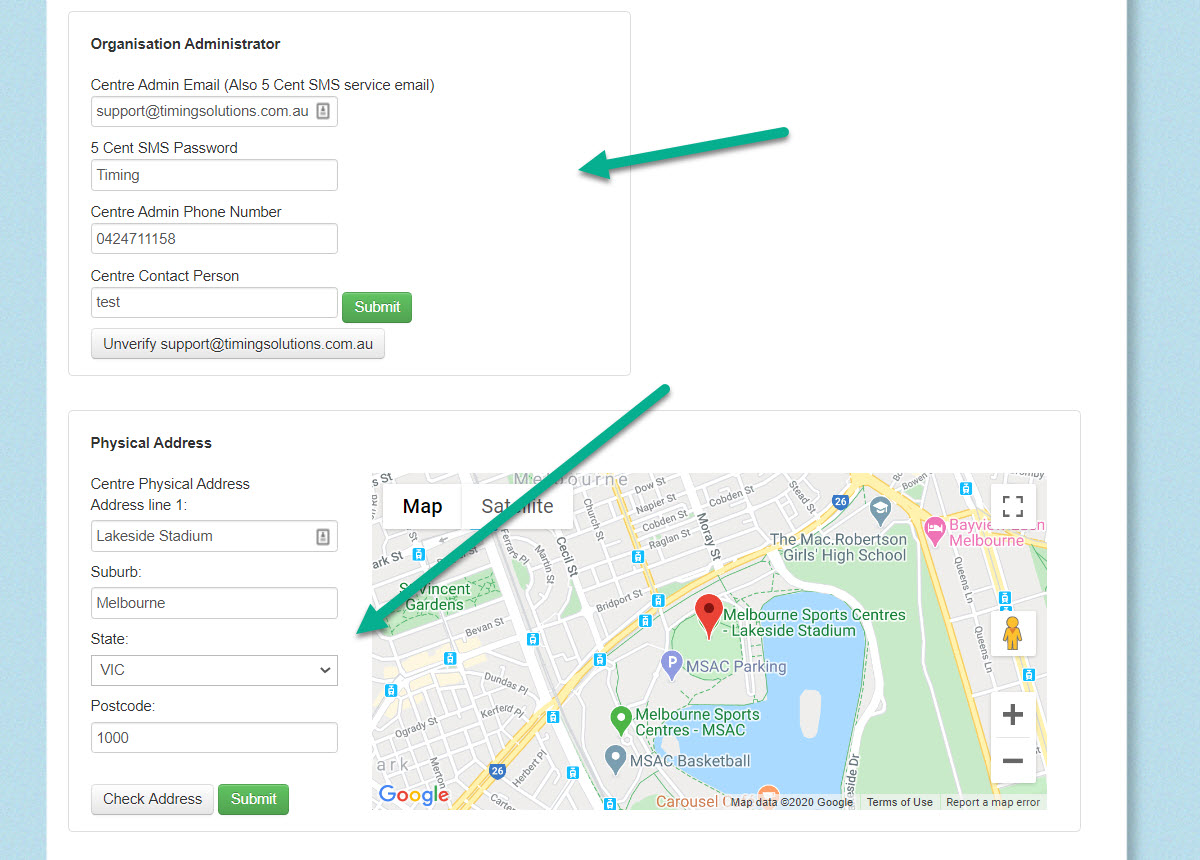Focus the Address line 1 field
The height and width of the screenshot is (860, 1200).
pos(214,536)
